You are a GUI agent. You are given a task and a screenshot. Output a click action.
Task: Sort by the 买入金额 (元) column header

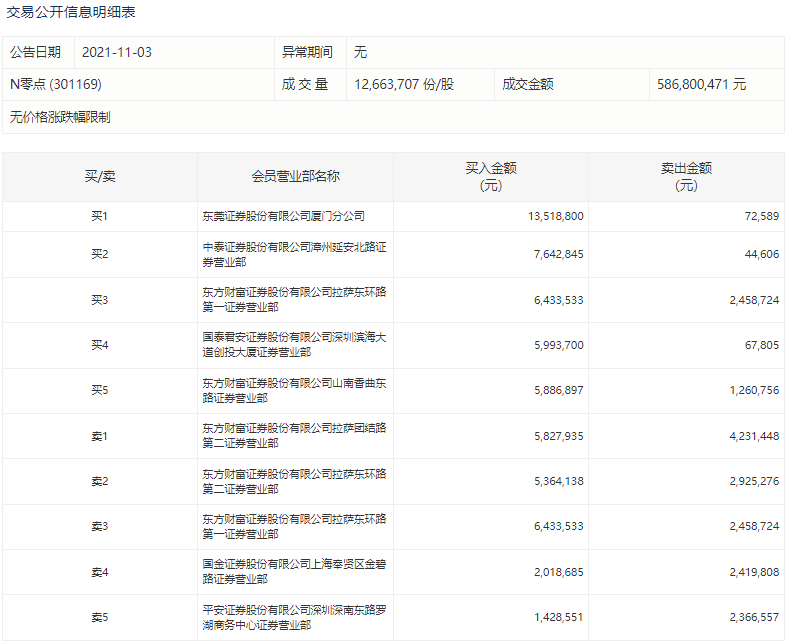(x=490, y=176)
